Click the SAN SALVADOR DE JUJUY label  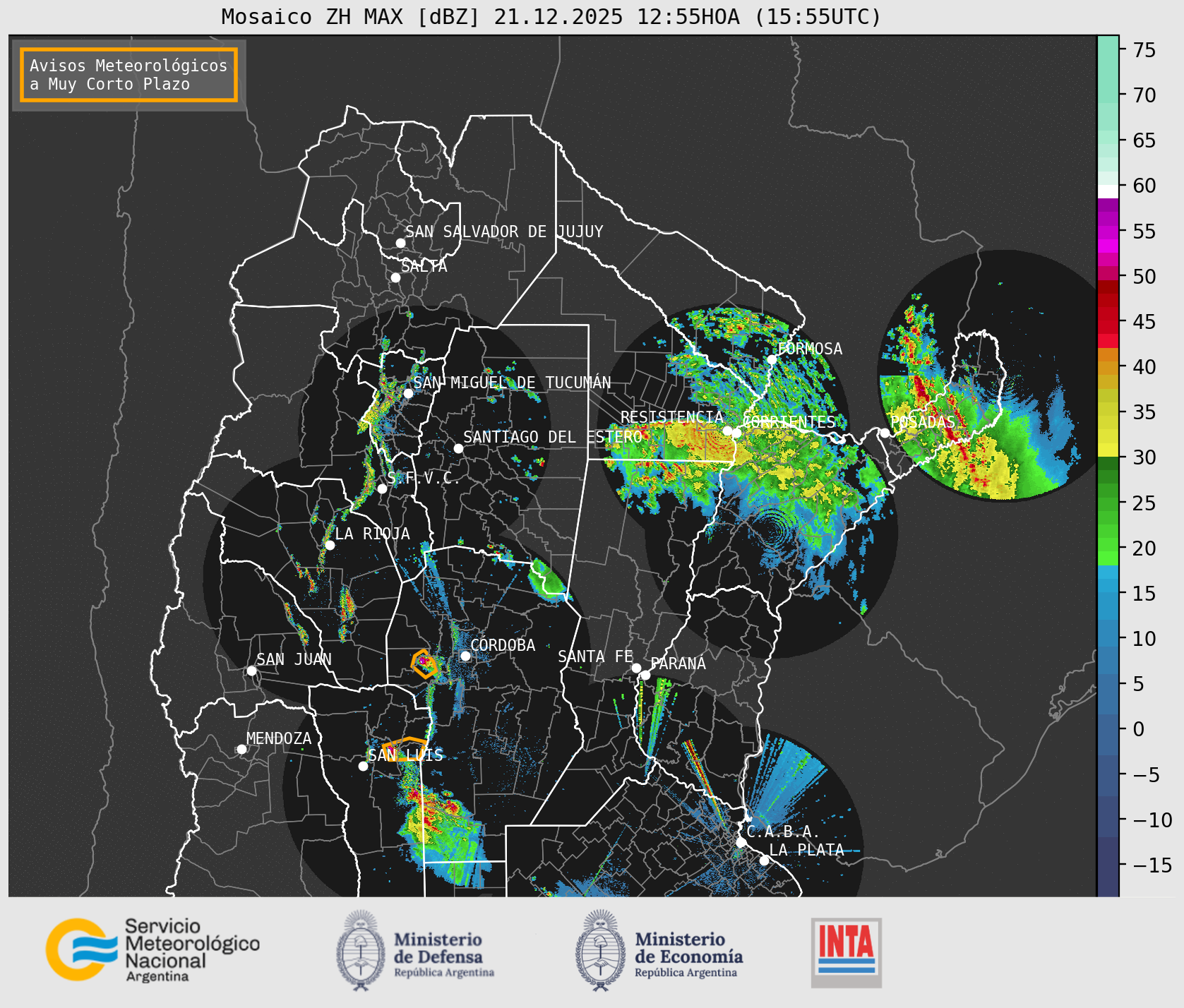(x=504, y=232)
